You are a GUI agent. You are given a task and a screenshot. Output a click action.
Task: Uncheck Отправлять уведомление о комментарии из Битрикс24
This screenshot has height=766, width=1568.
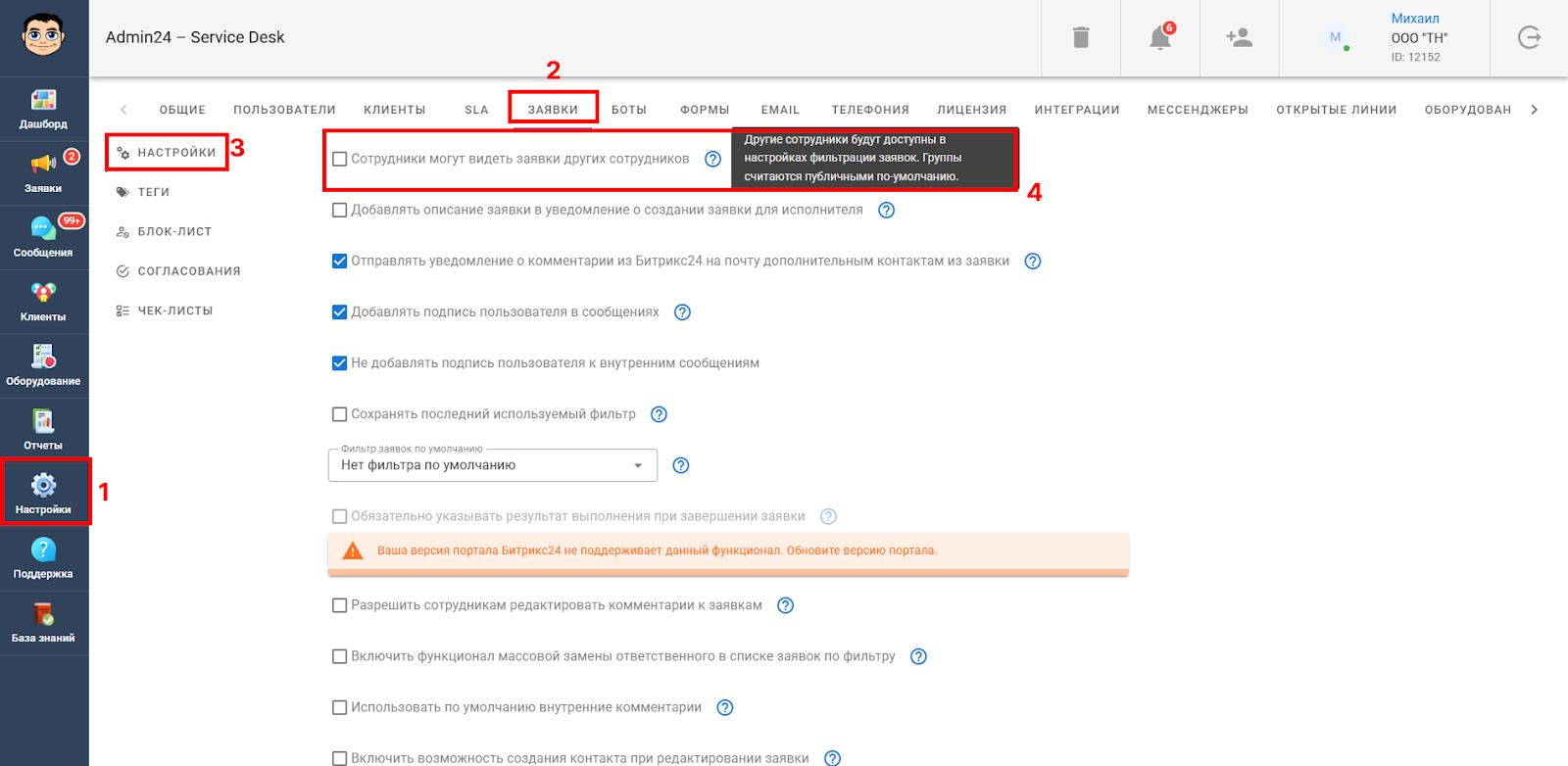tap(340, 261)
